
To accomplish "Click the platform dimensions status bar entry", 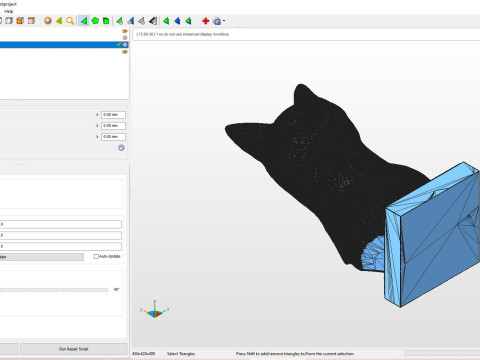I will pyautogui.click(x=144, y=354).
